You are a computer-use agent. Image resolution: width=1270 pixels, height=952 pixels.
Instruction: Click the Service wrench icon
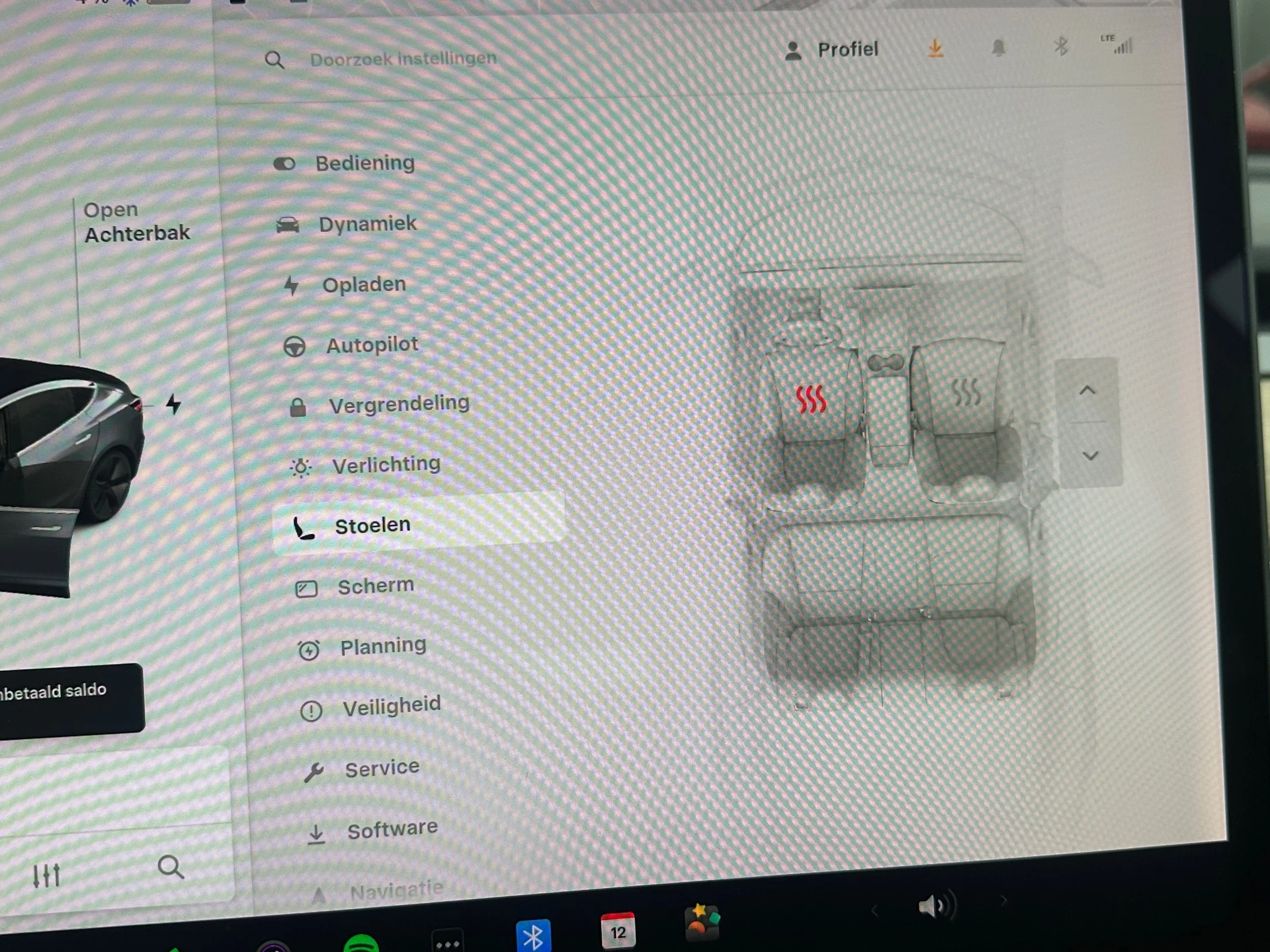[x=314, y=768]
